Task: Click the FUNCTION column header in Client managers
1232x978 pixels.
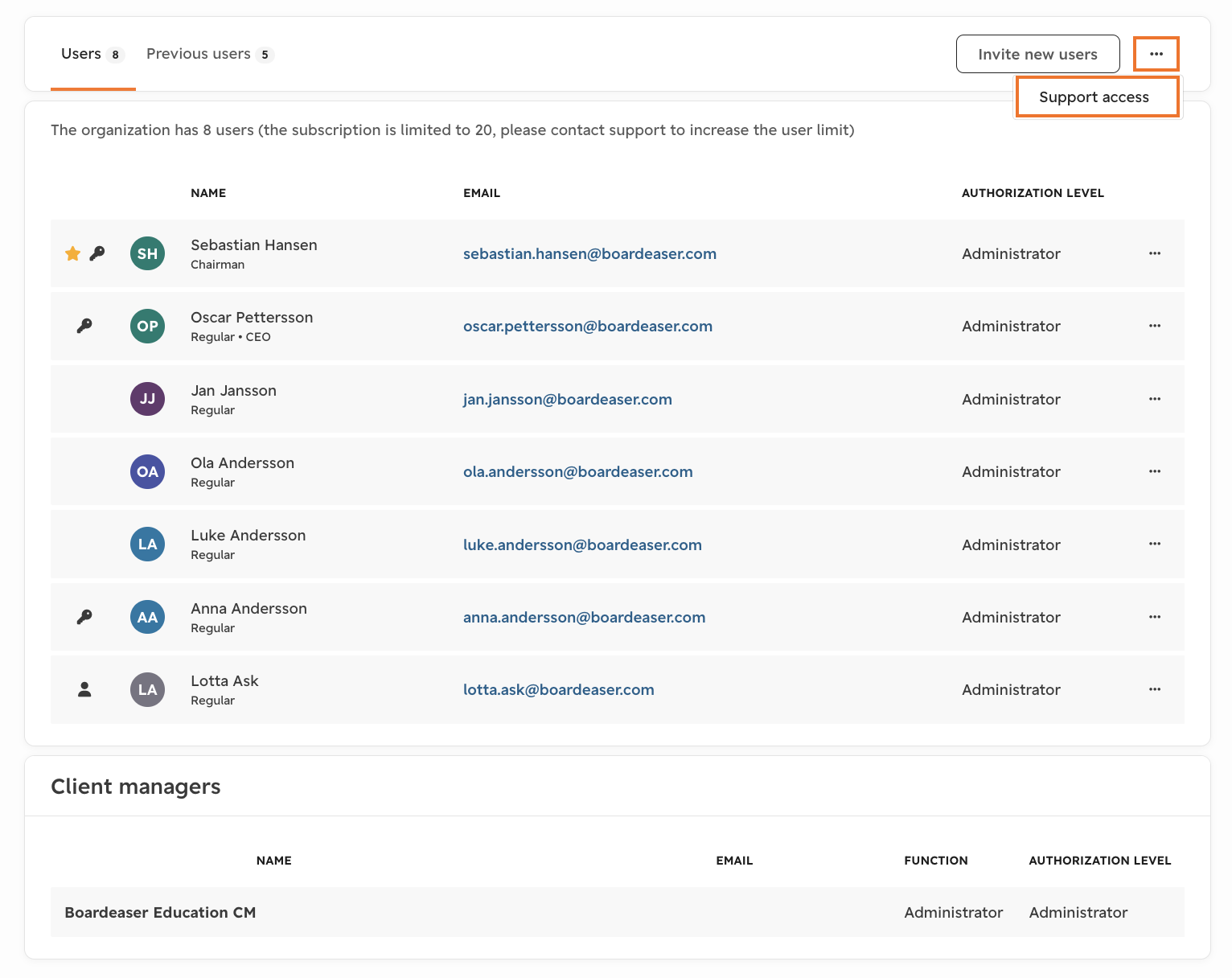Action: tap(936, 861)
